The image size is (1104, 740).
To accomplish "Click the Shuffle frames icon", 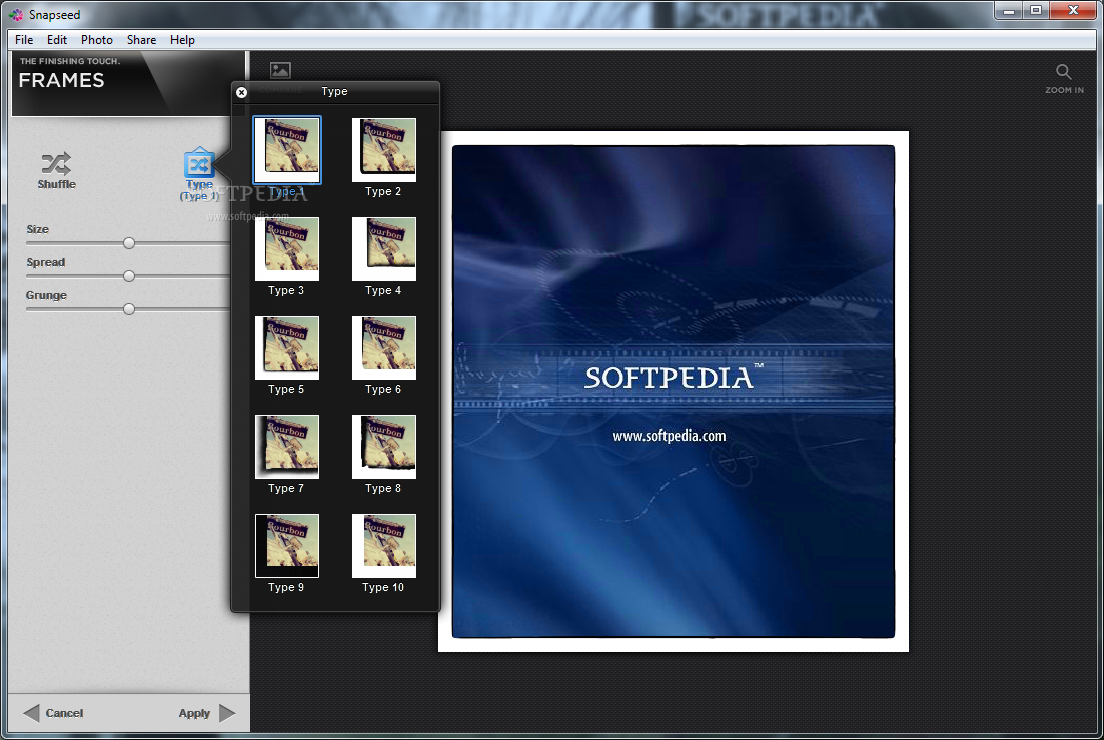I will pos(56,164).
